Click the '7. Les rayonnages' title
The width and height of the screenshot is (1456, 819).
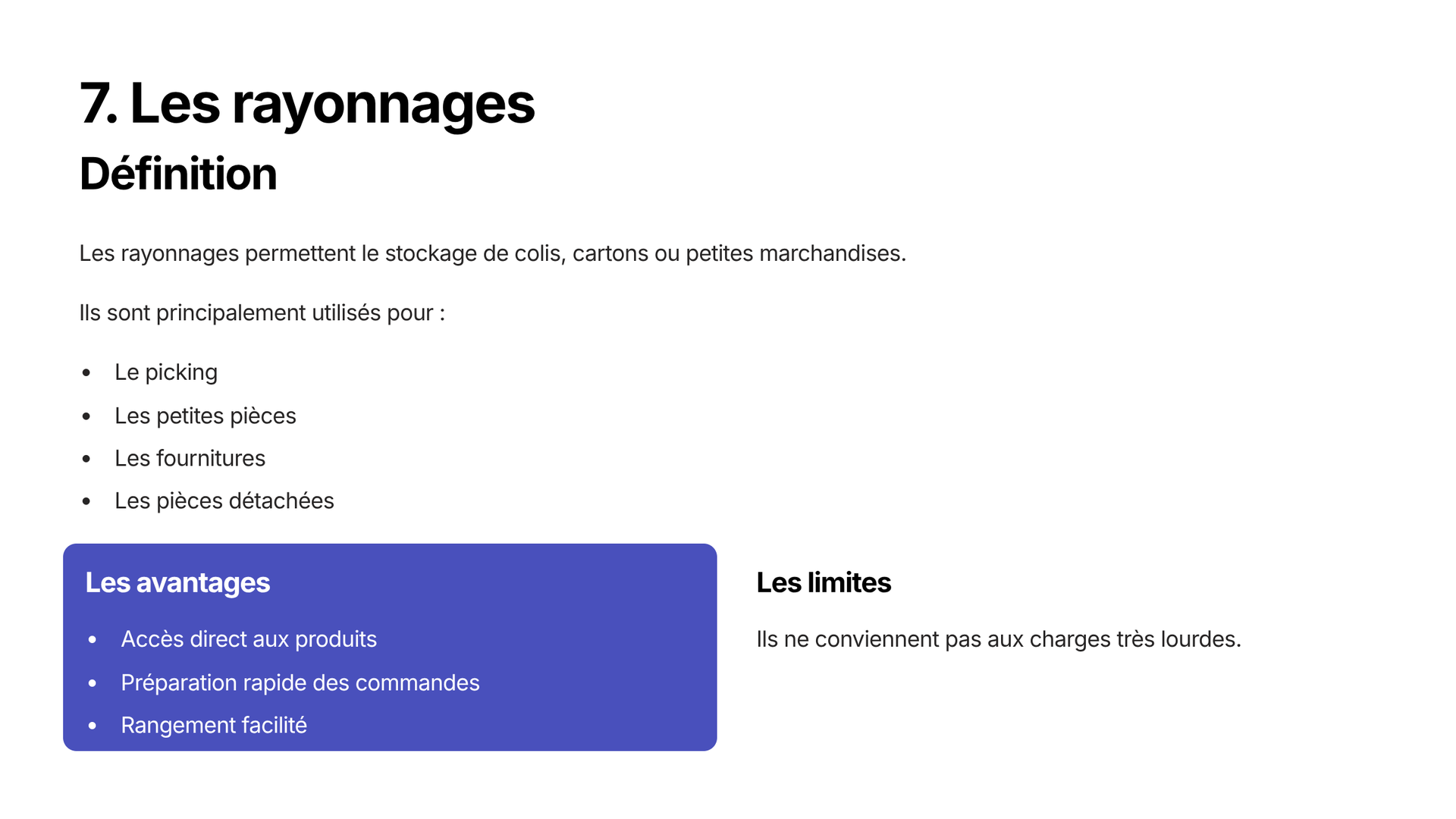pos(307,104)
